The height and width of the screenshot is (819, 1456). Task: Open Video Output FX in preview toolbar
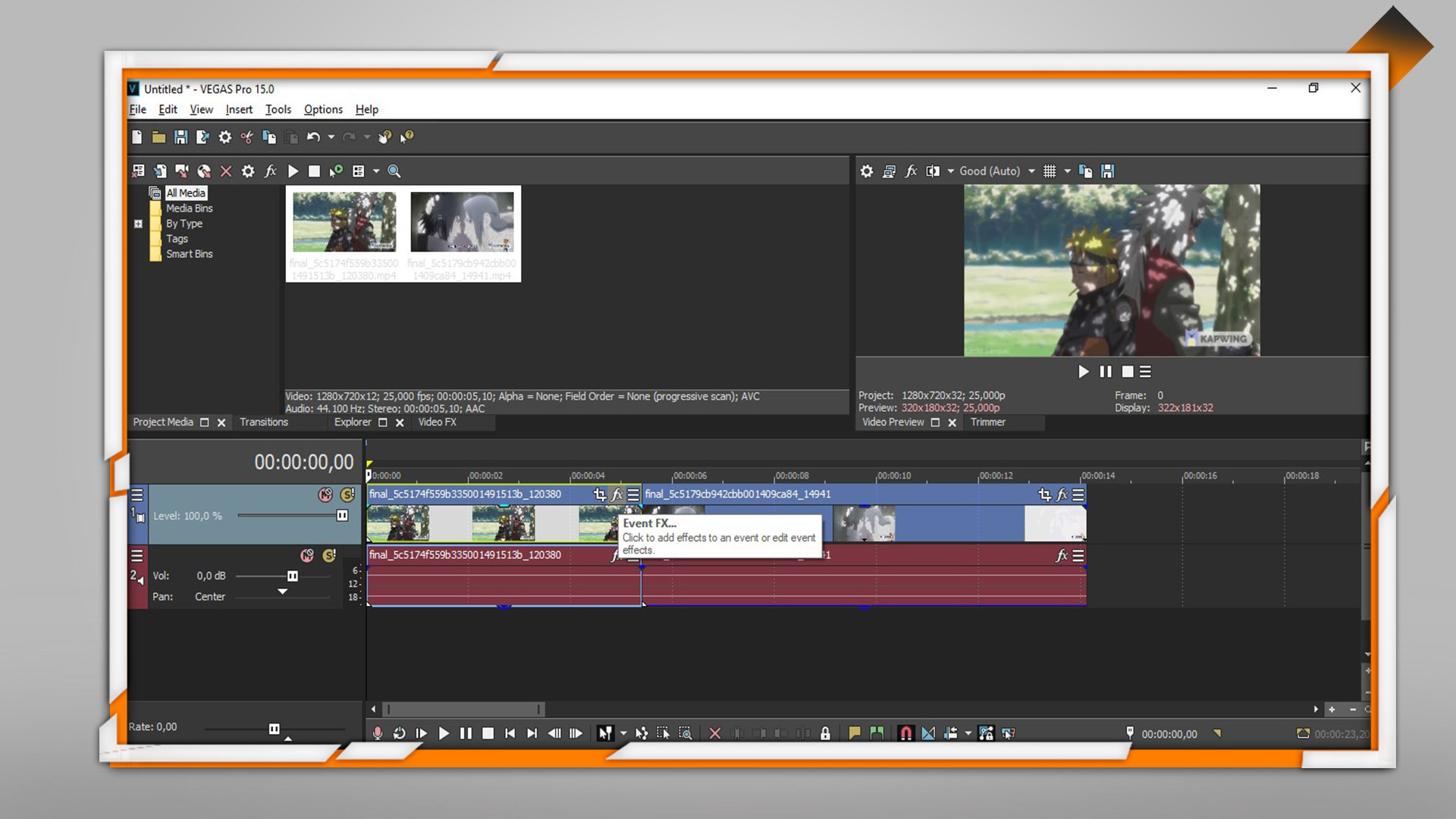pos(912,171)
